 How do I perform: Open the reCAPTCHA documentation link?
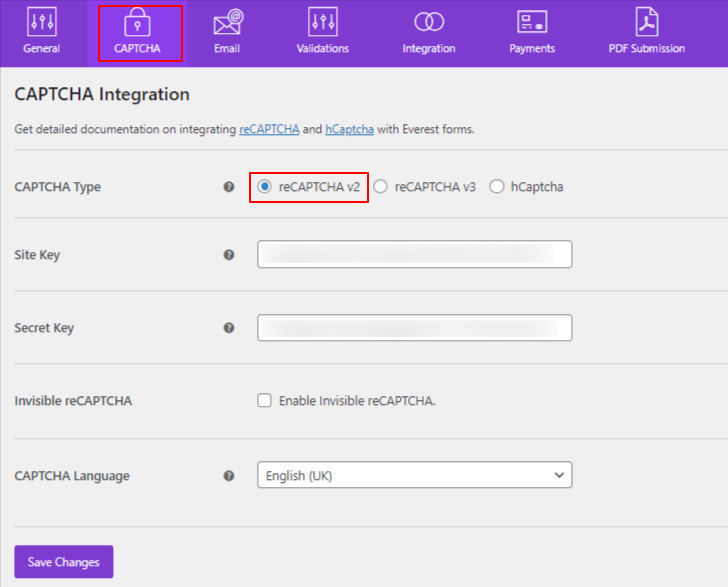(269, 129)
